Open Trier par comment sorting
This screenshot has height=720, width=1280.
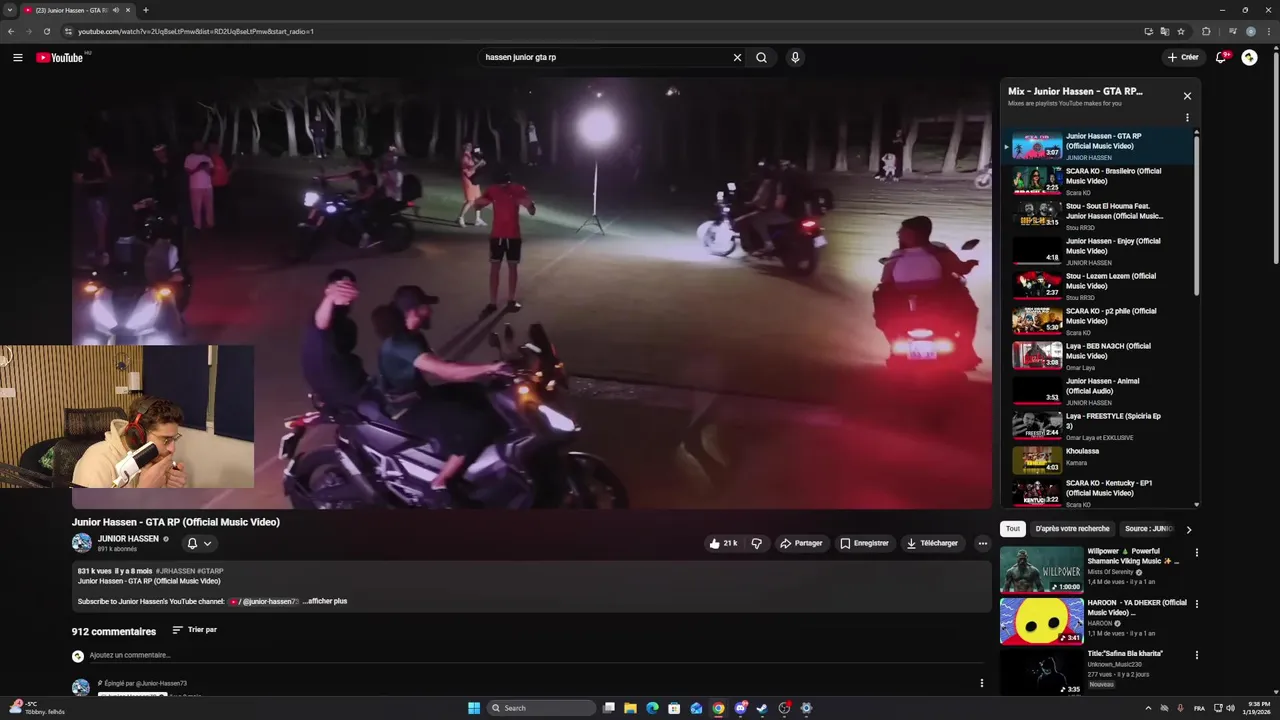(x=194, y=630)
